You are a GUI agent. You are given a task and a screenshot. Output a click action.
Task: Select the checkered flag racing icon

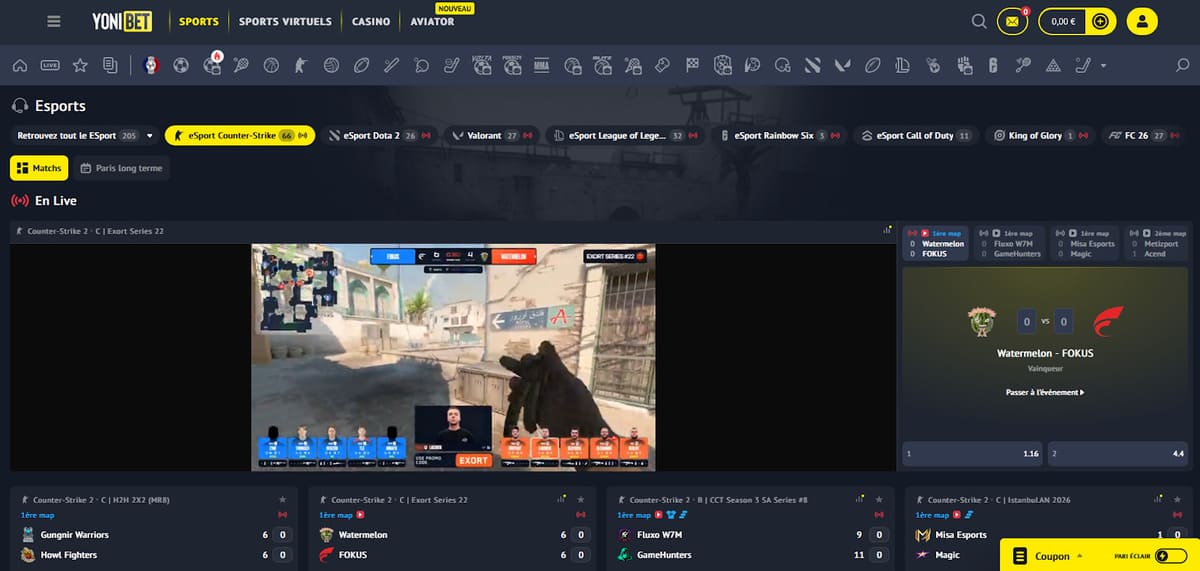(x=692, y=66)
